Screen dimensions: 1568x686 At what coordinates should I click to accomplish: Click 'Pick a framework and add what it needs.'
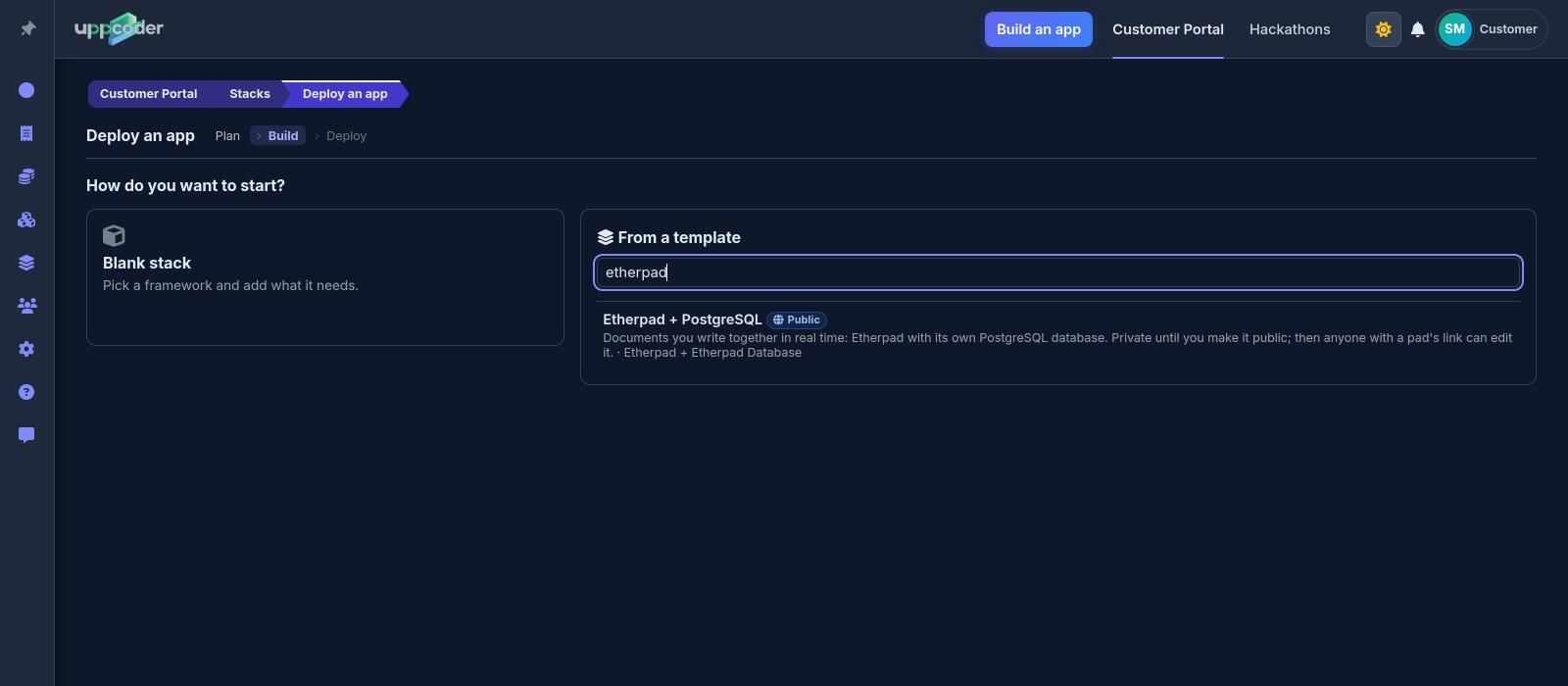pyautogui.click(x=230, y=285)
